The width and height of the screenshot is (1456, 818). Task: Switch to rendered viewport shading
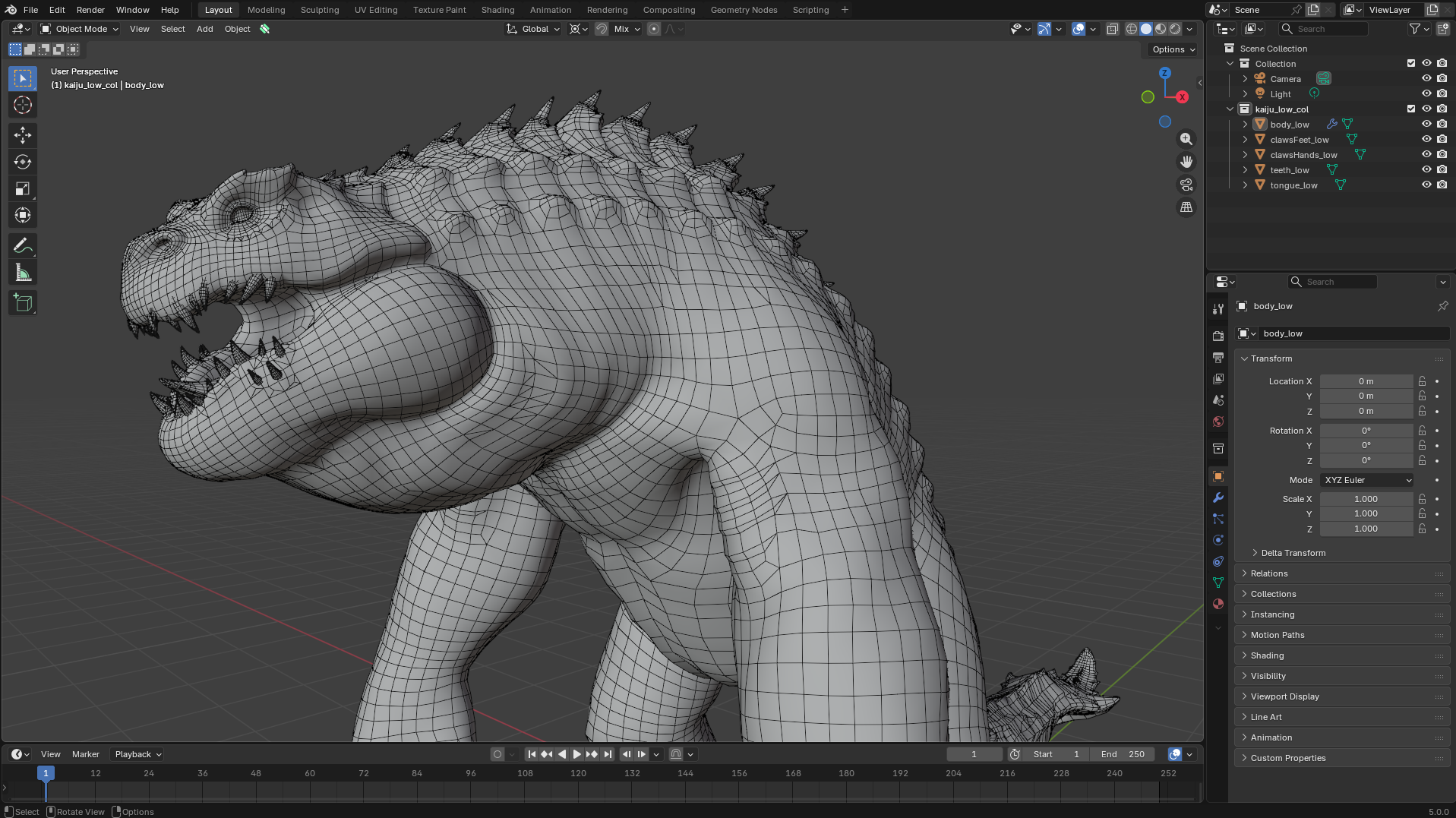tap(1175, 29)
